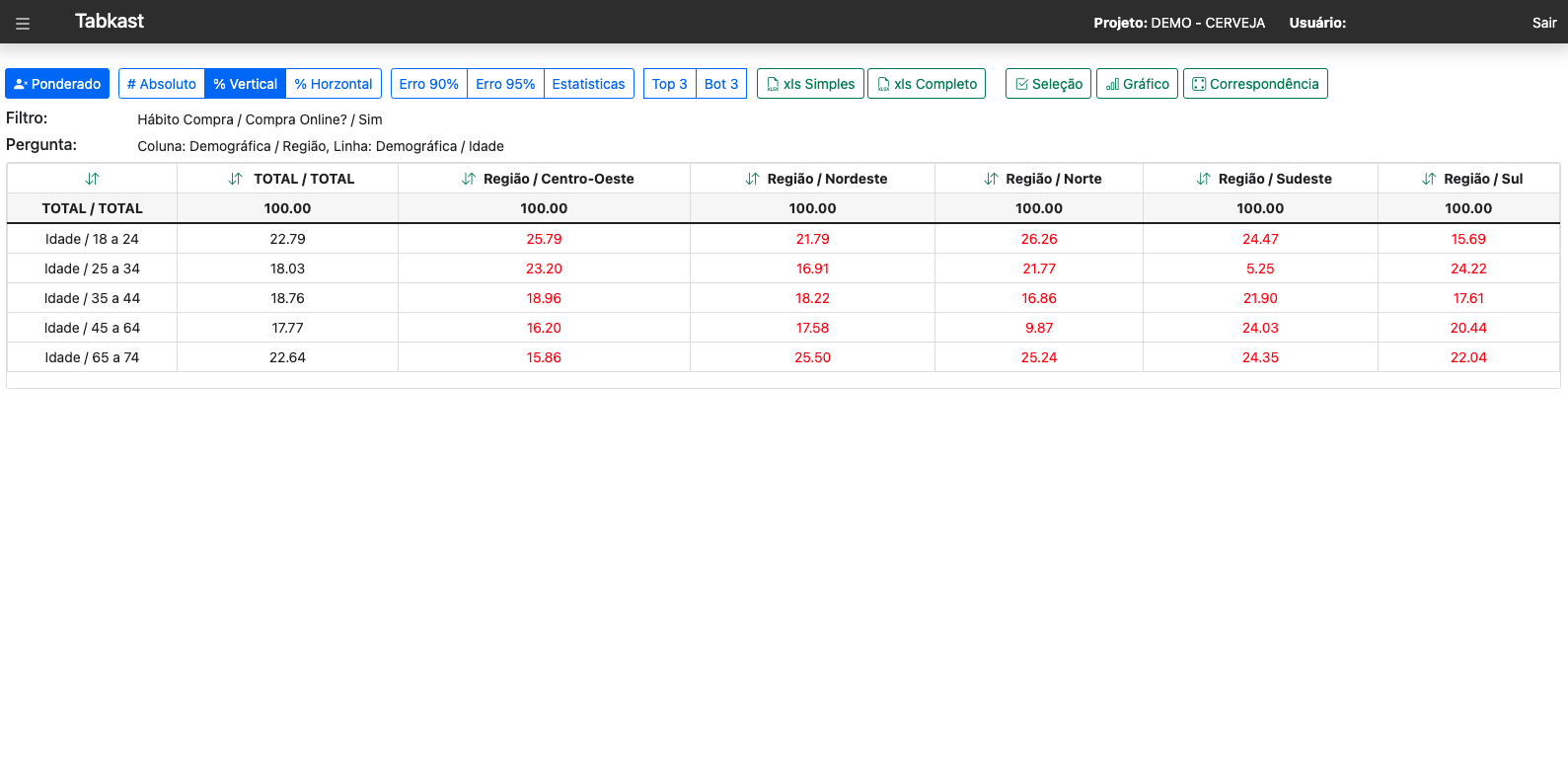Open the Gráfico chart view

(x=1137, y=84)
